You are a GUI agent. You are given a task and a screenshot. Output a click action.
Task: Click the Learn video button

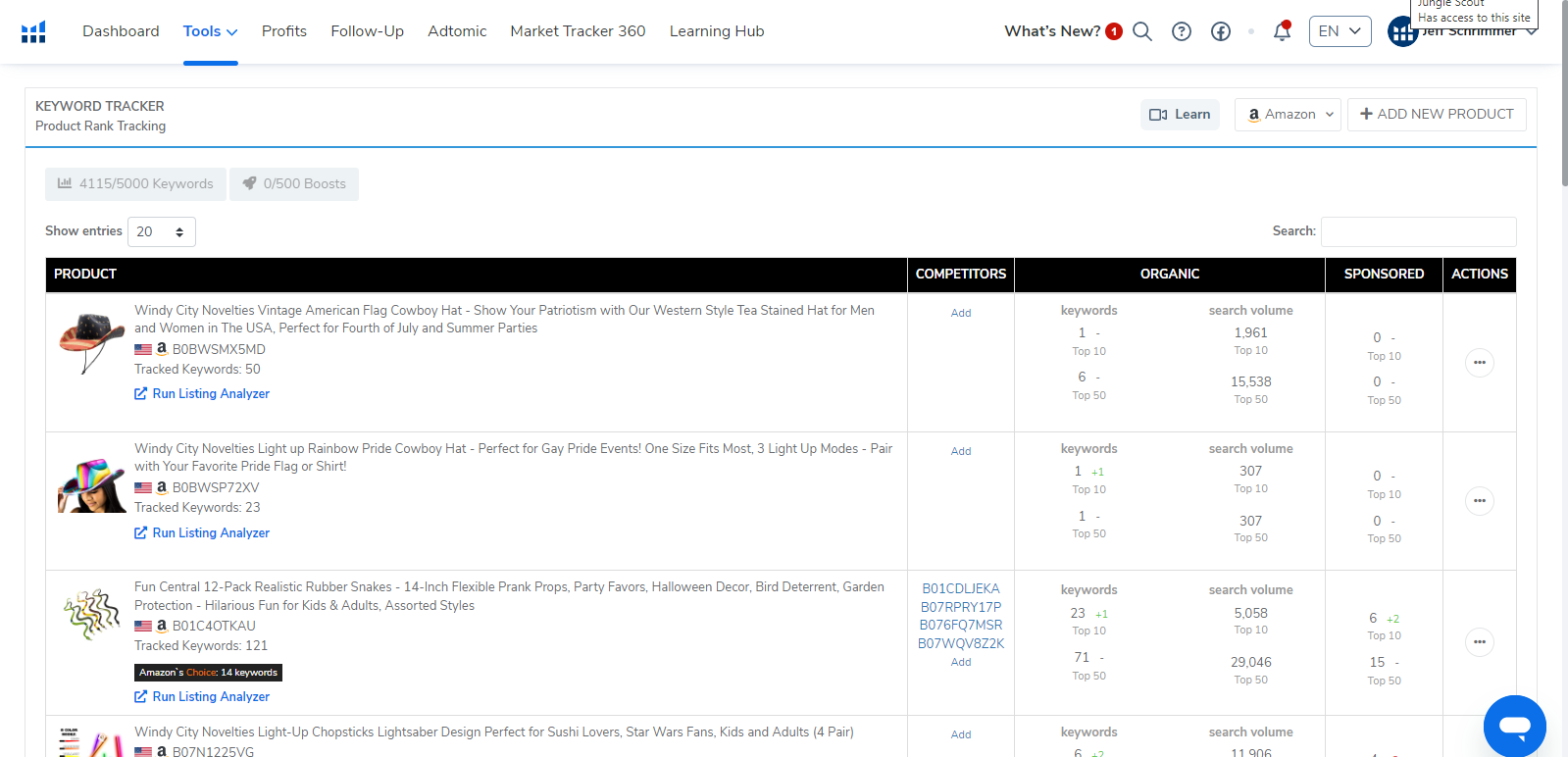coord(1180,115)
